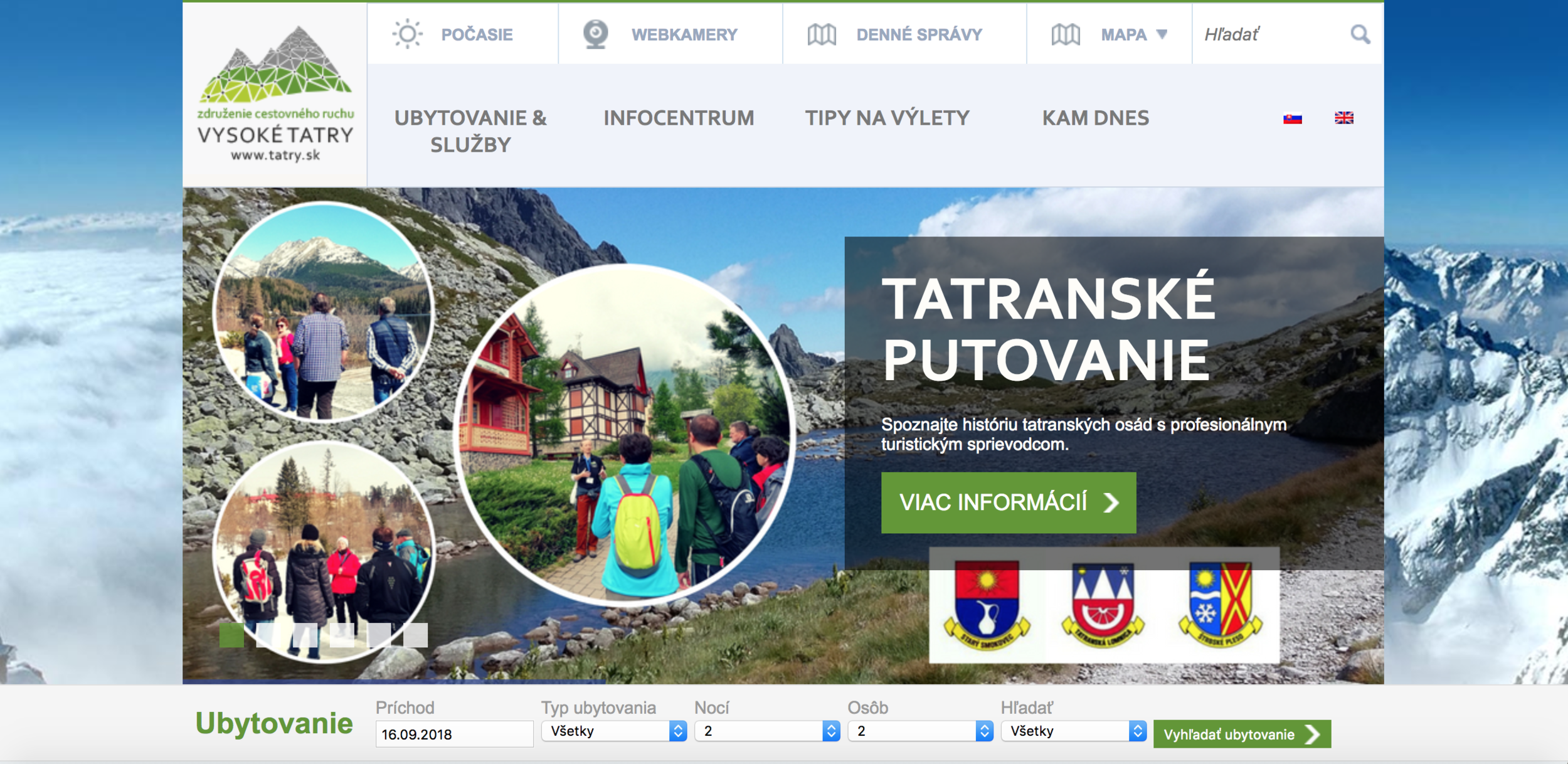
Task: Switch to English via UK flag
Action: 1343,118
